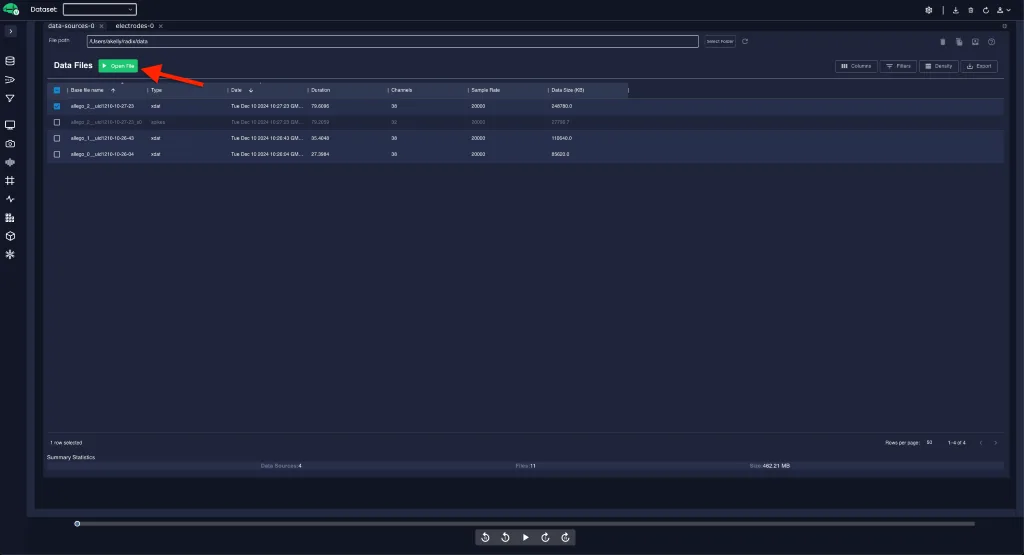Sort by the Date column header
Viewport: 1024px width, 555px height.
click(x=236, y=90)
